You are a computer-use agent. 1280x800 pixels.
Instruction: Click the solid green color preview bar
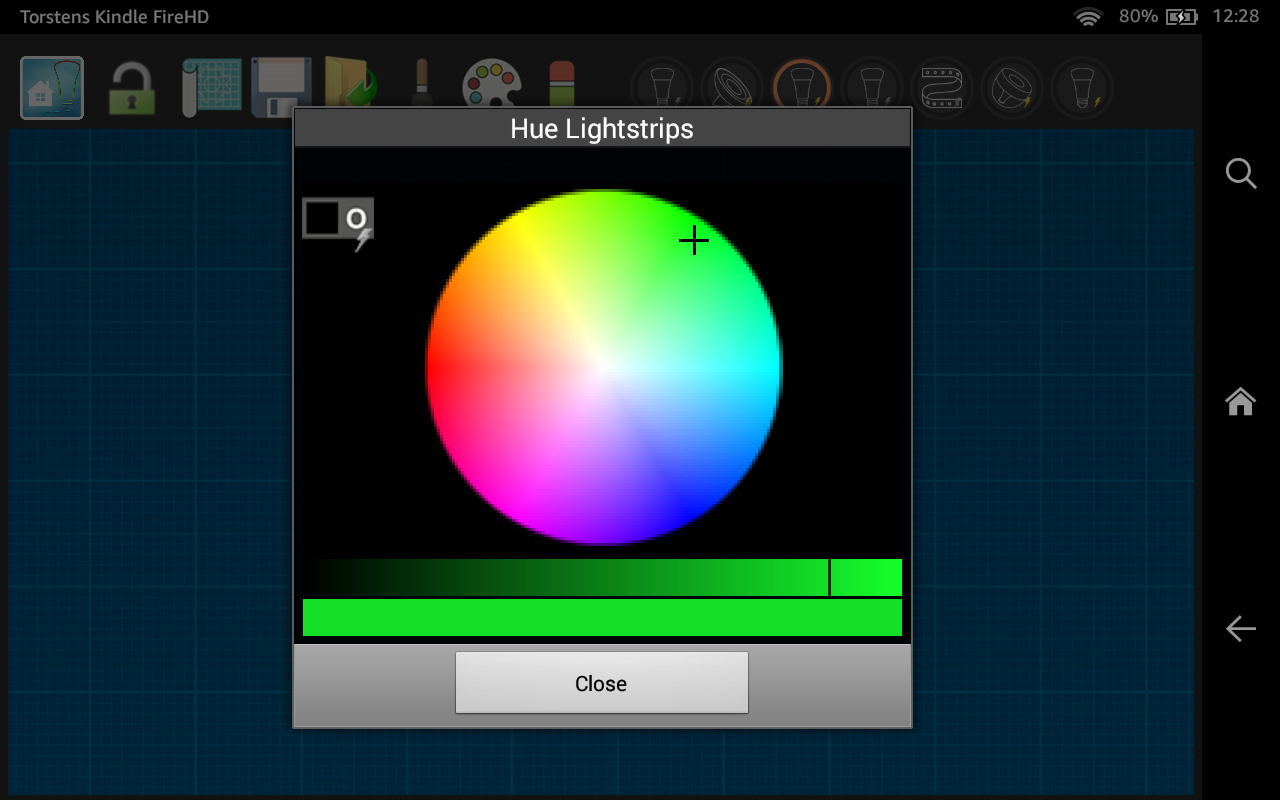pyautogui.click(x=602, y=617)
